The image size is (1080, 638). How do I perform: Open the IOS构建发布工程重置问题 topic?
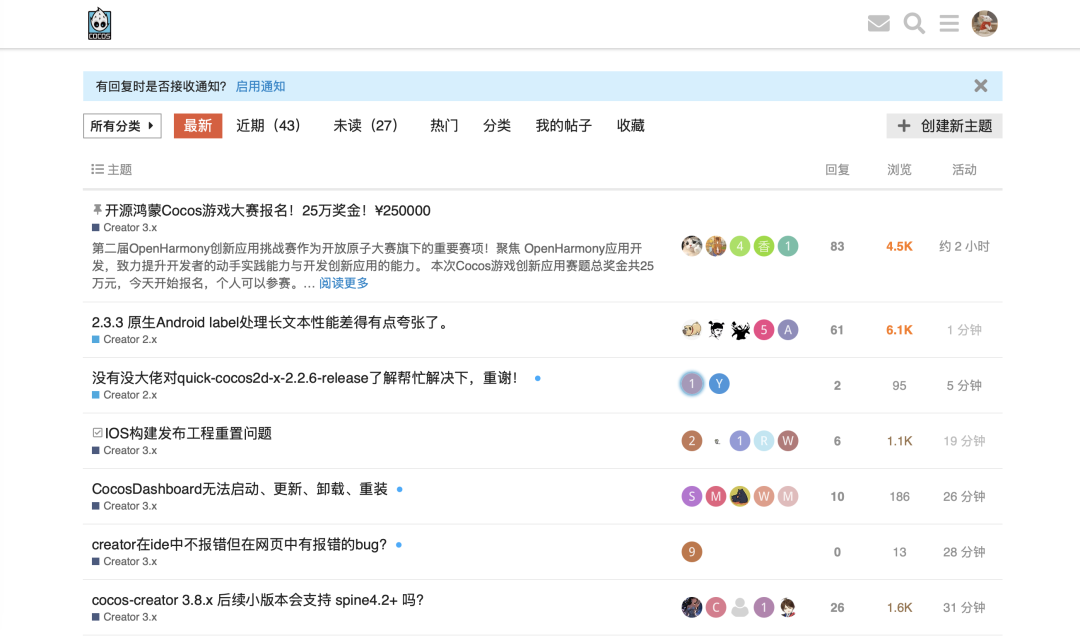pos(188,433)
